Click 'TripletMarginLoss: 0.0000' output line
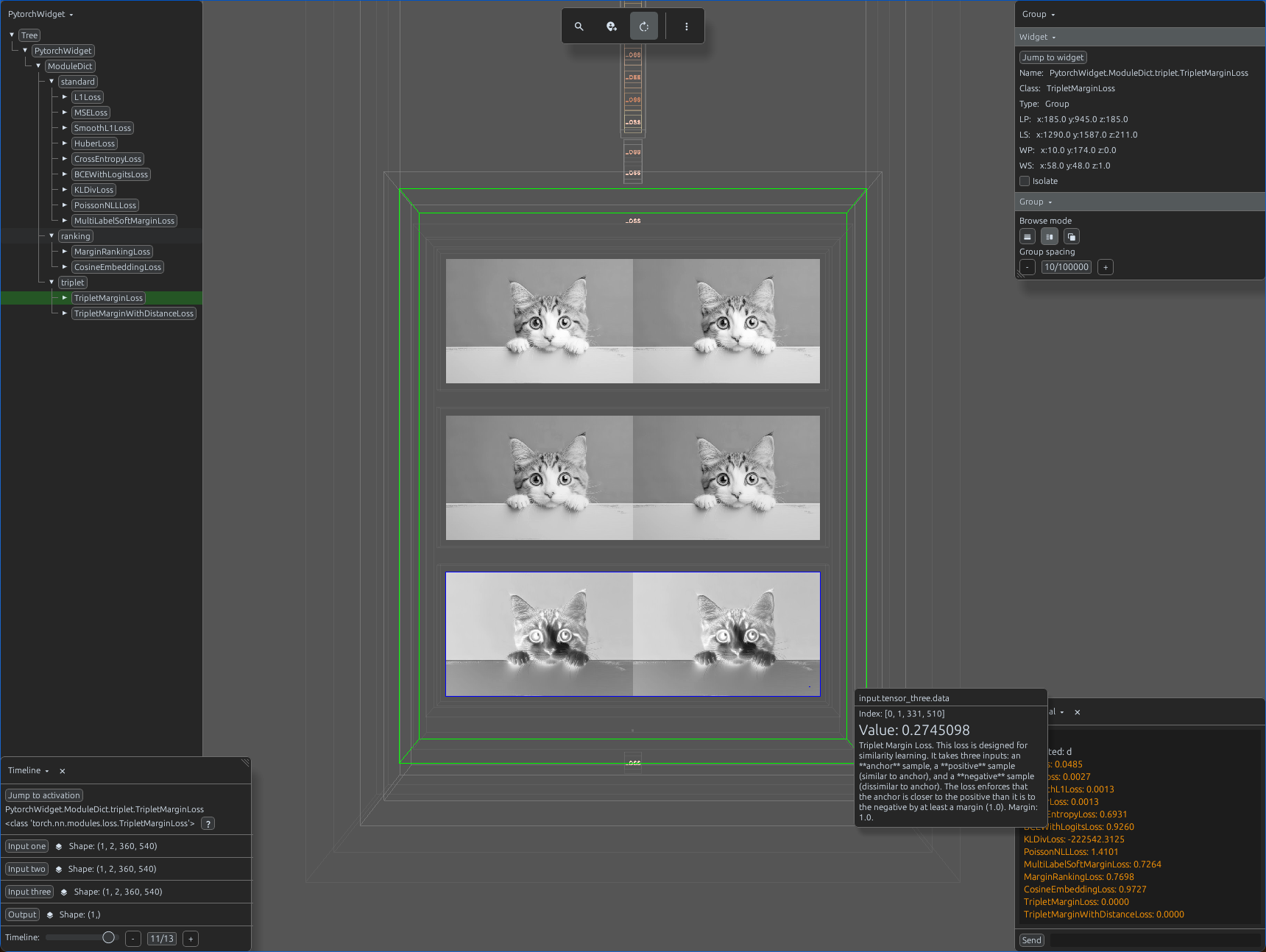This screenshot has height=952, width=1266. click(1076, 902)
